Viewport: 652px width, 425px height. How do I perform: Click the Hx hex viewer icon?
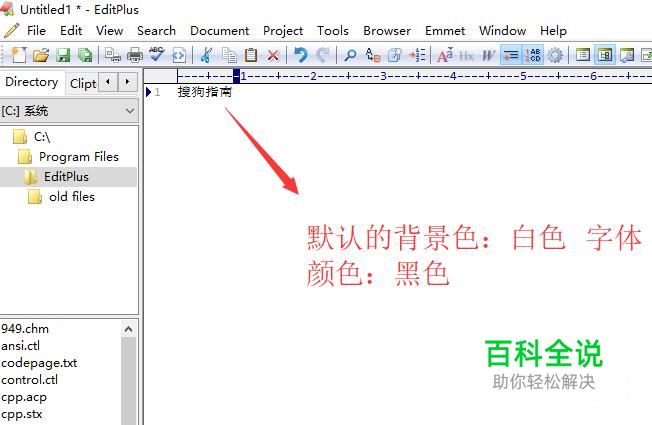467,55
